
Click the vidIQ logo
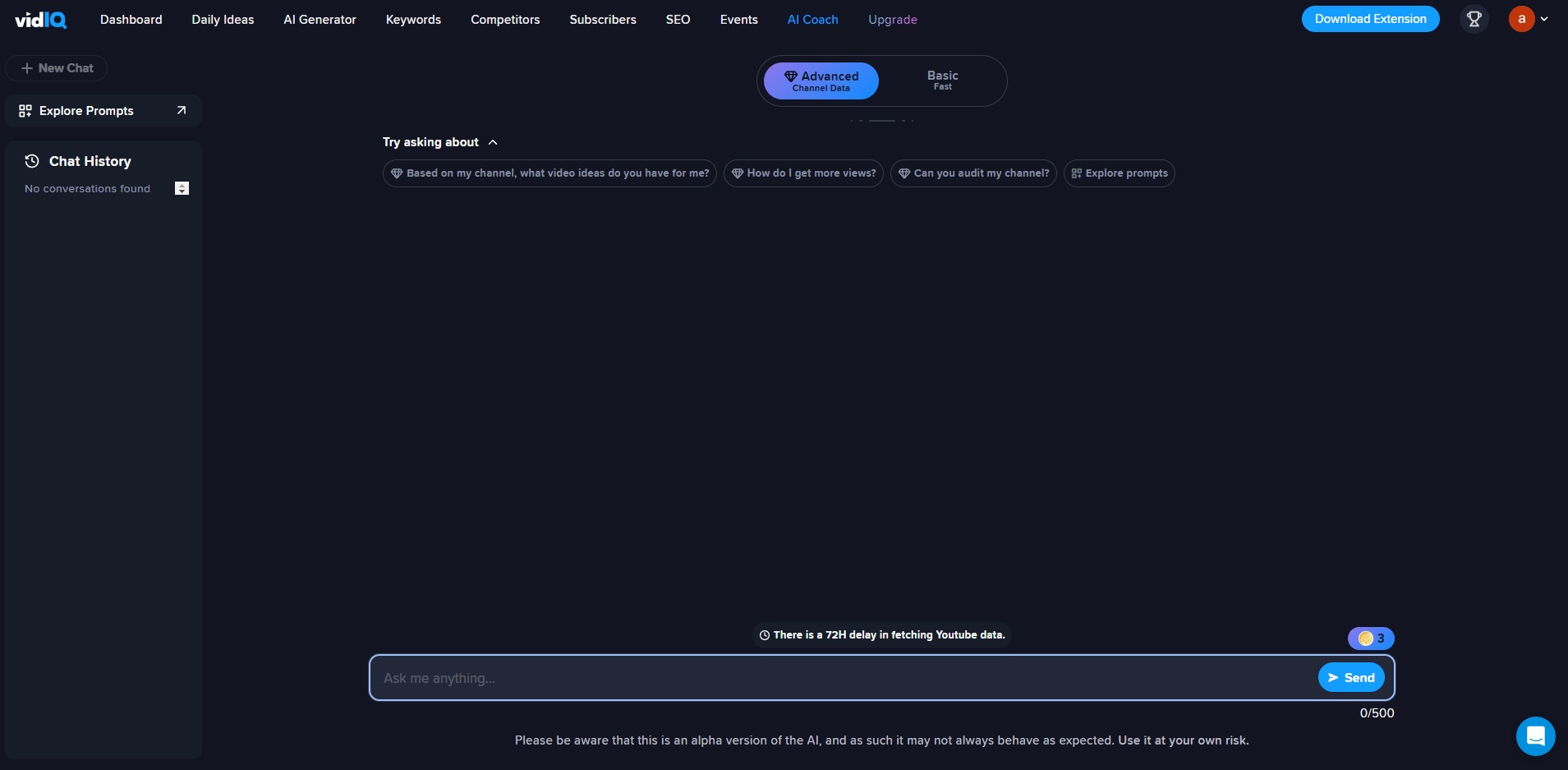click(x=41, y=20)
